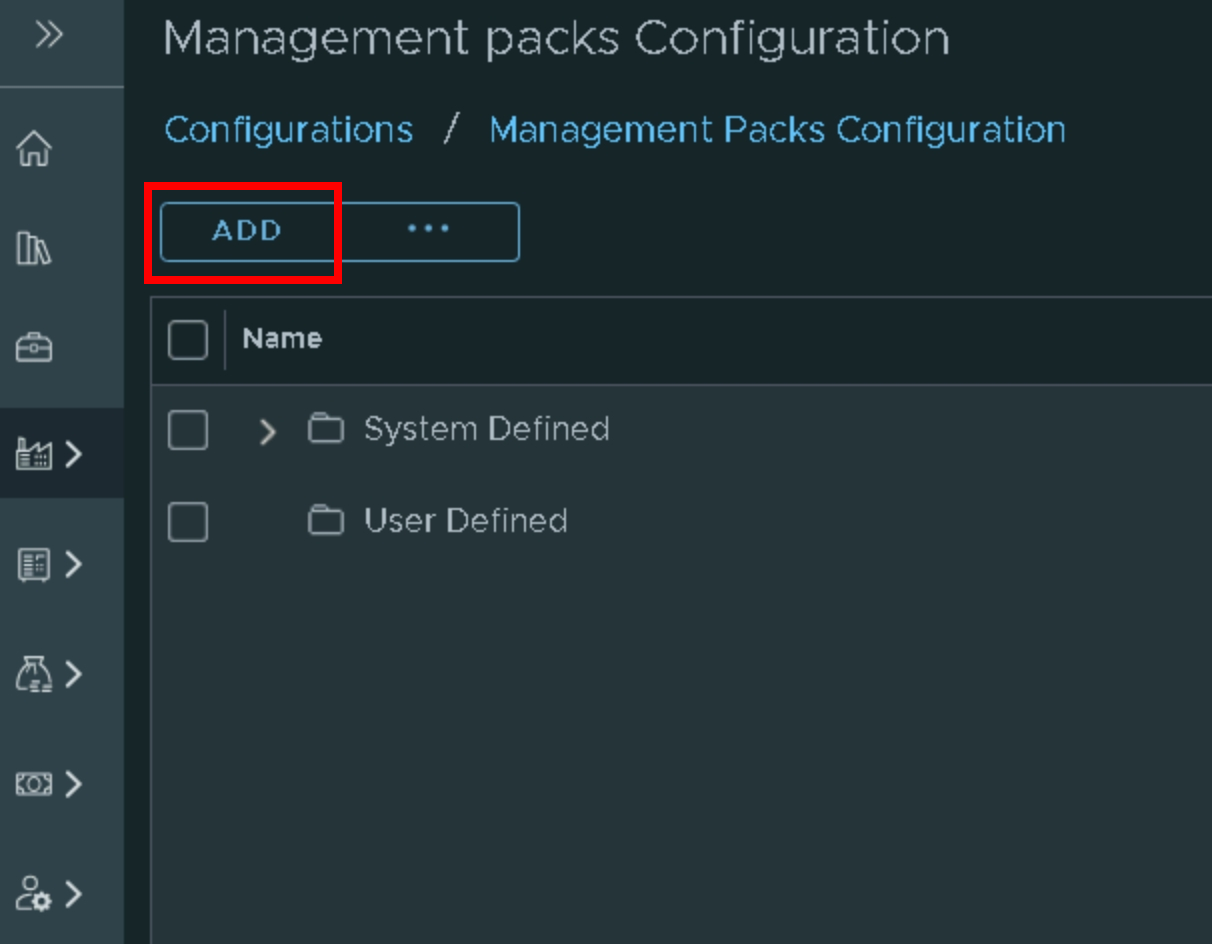Go to Configurations breadcrumb link
The image size is (1212, 944).
pyautogui.click(x=288, y=130)
